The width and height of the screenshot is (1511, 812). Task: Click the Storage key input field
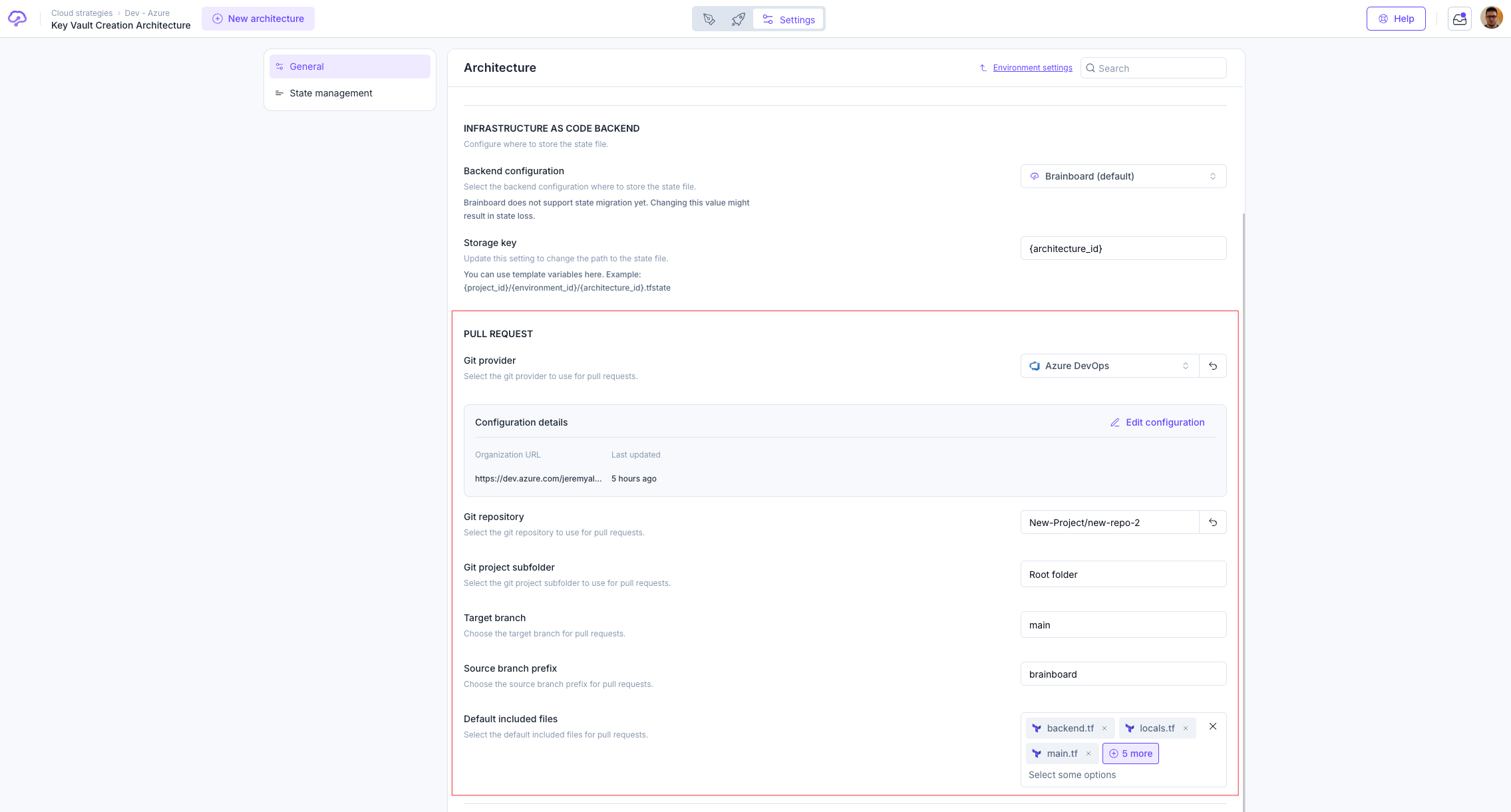[x=1123, y=249]
